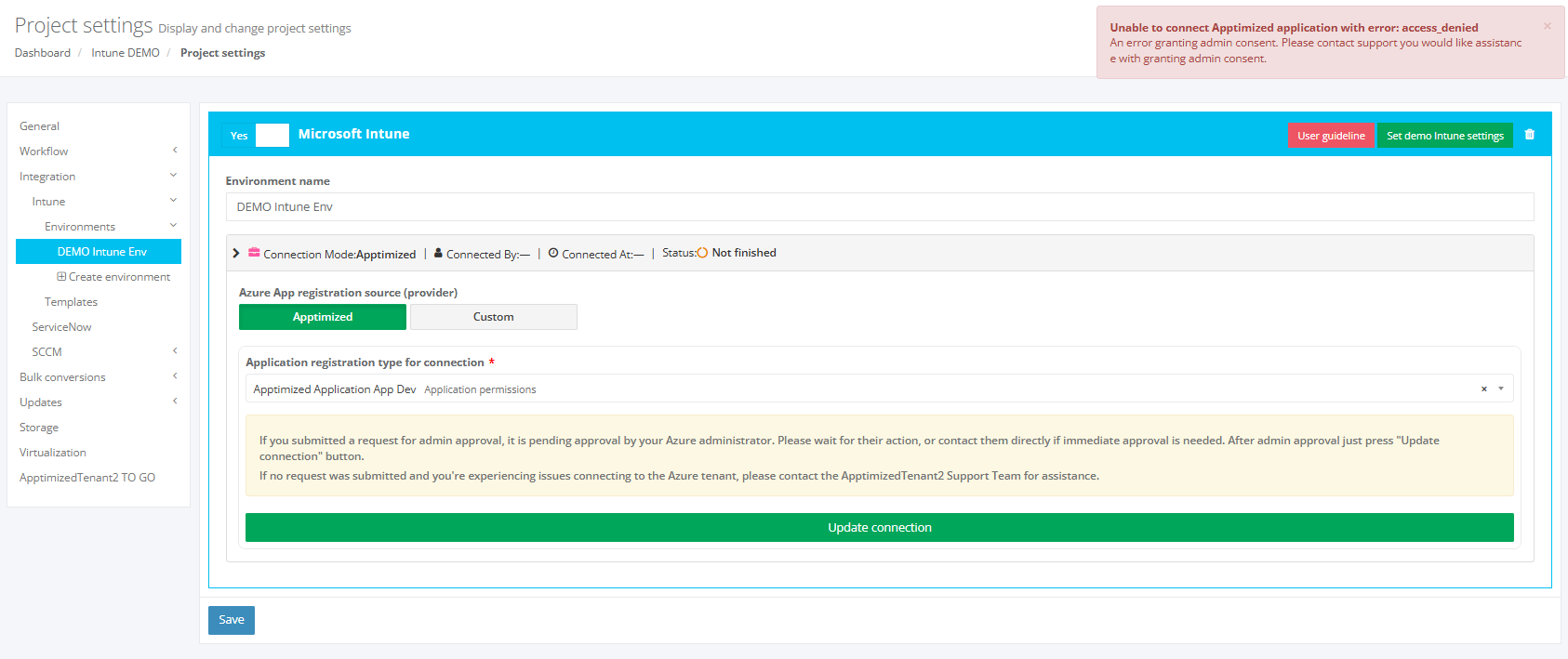Expand the connection details chevron

click(x=236, y=253)
